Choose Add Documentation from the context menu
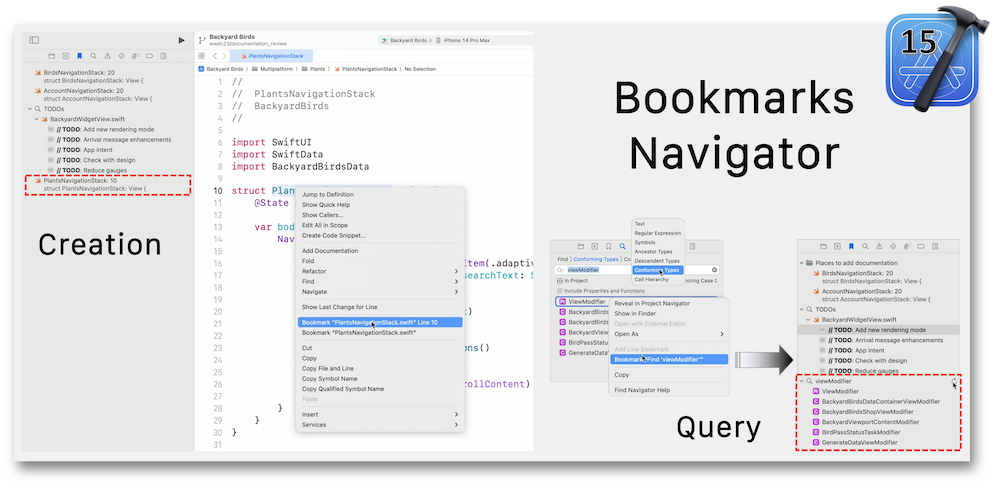 point(380,251)
